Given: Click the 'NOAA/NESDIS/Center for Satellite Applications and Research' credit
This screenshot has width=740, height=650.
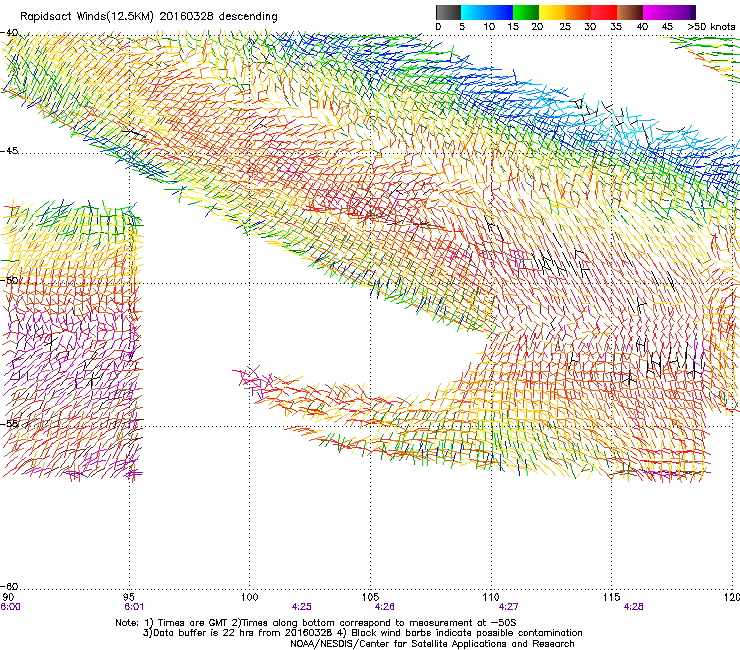Looking at the screenshot, I should pos(432,644).
